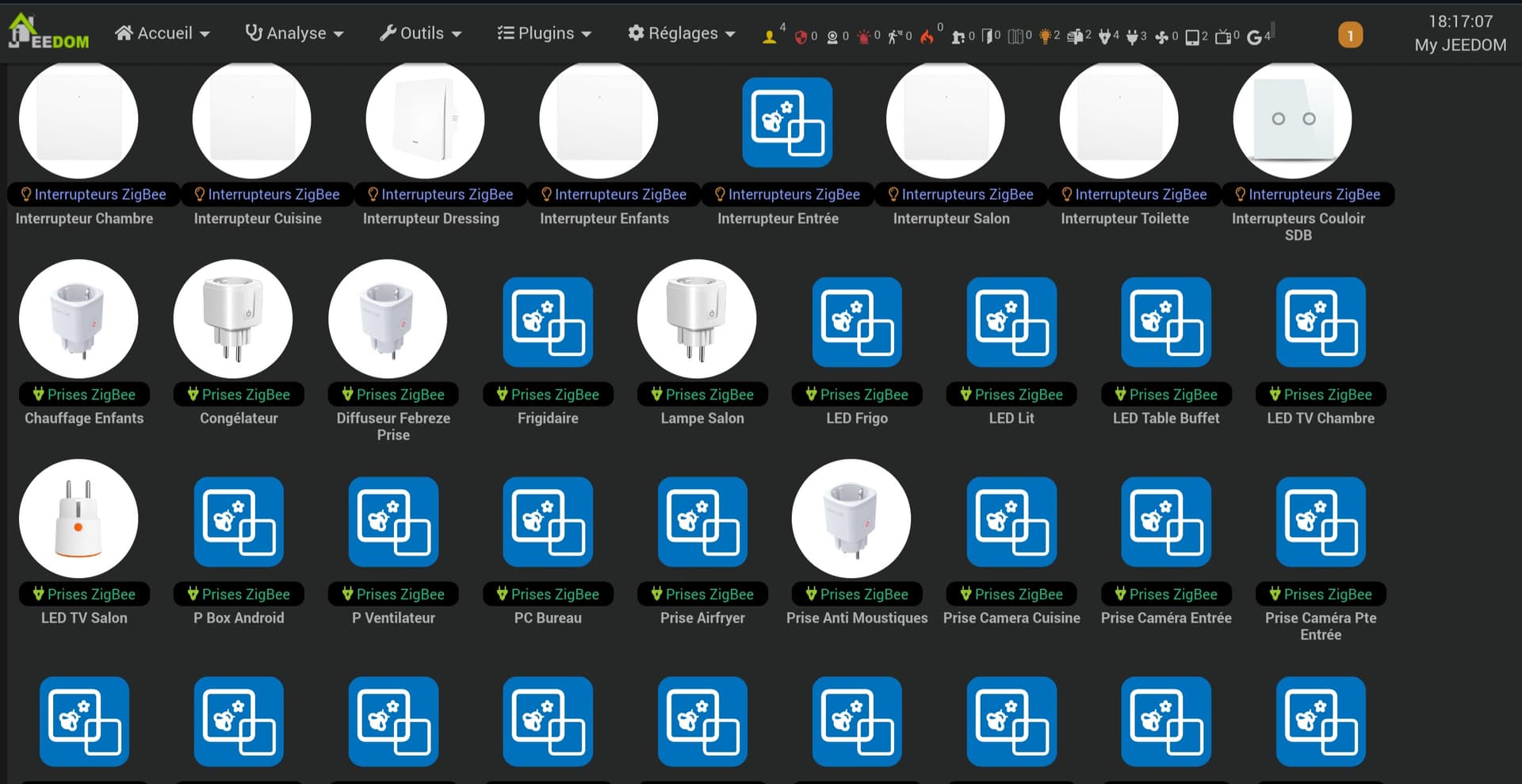Click the Jeedom logo
This screenshot has width=1522, height=784.
point(48,33)
